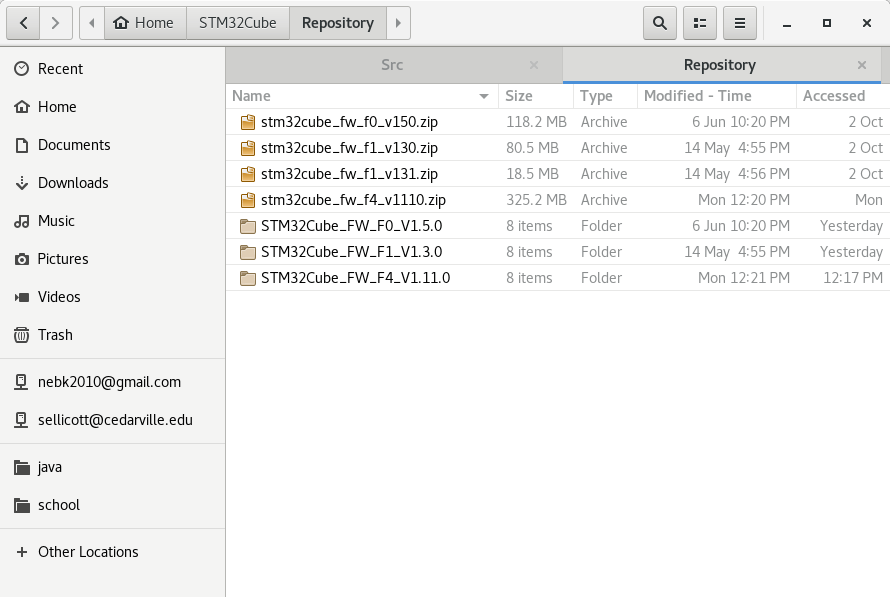The height and width of the screenshot is (597, 890).
Task: Click the Music note icon in sidebar
Action: tap(22, 221)
